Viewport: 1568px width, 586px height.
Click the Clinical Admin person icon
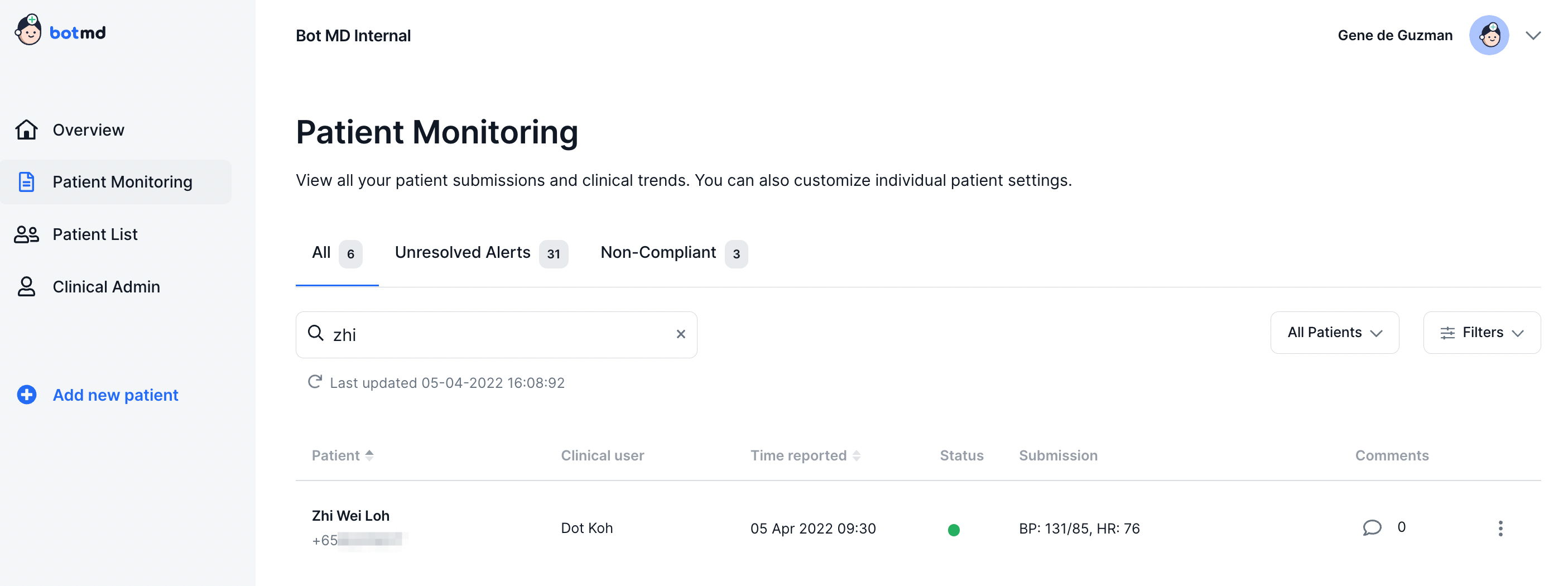click(26, 287)
